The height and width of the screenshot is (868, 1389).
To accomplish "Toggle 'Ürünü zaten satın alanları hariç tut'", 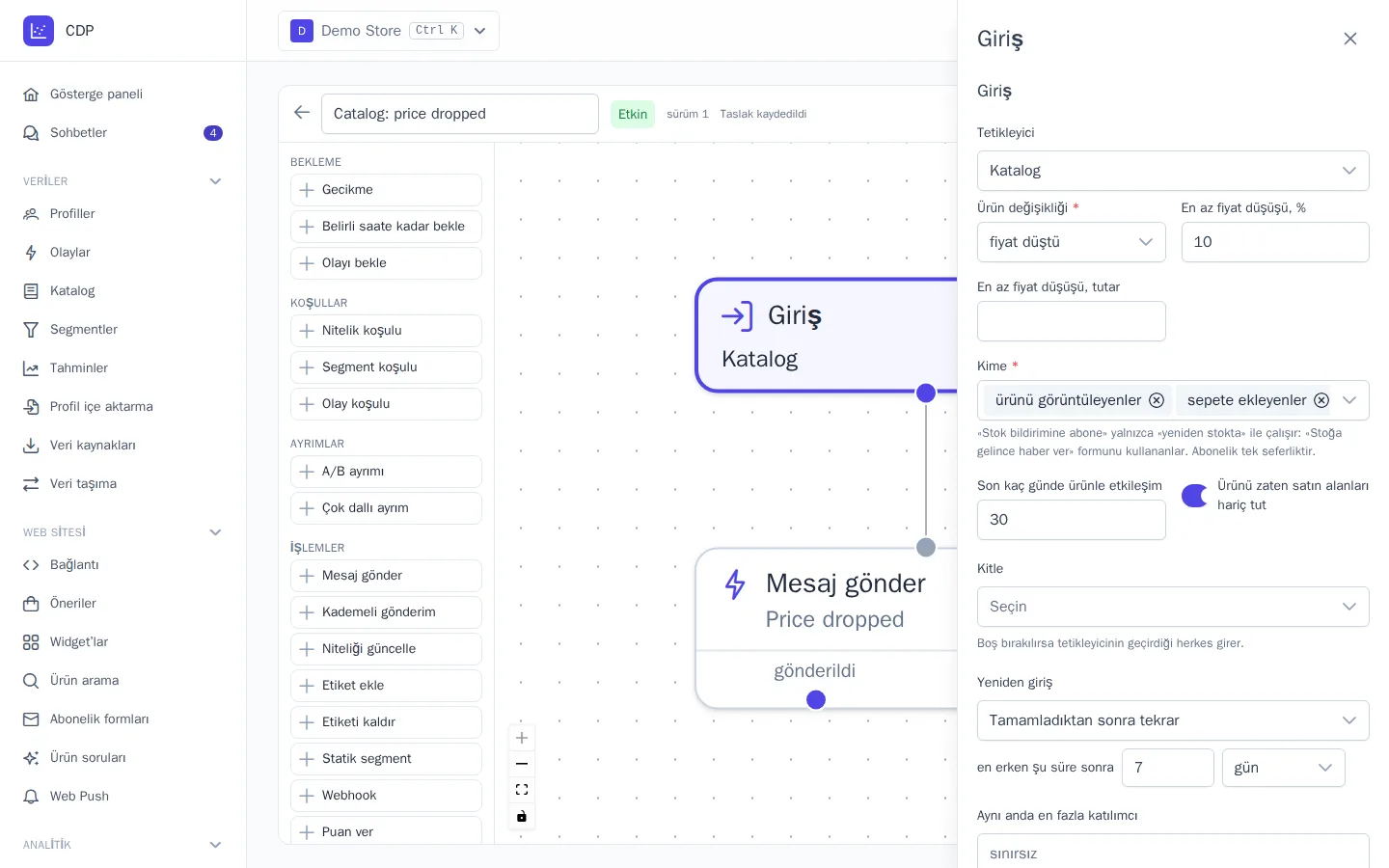I will coord(1194,496).
